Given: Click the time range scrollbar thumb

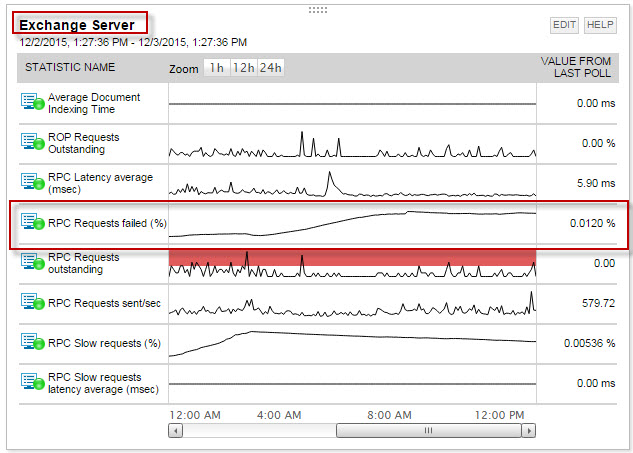Looking at the screenshot, I should (x=429, y=431).
